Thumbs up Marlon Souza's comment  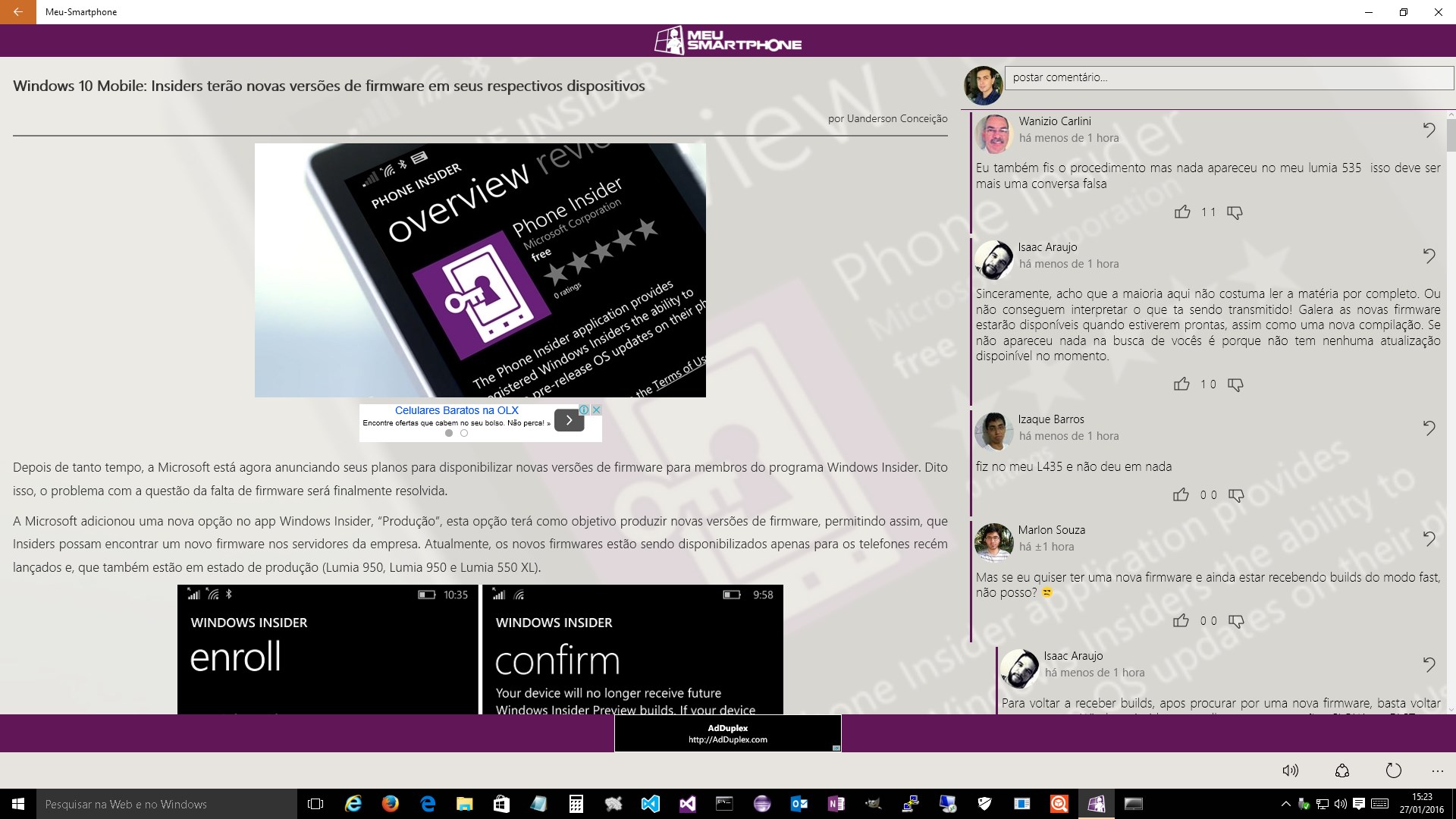(x=1181, y=621)
